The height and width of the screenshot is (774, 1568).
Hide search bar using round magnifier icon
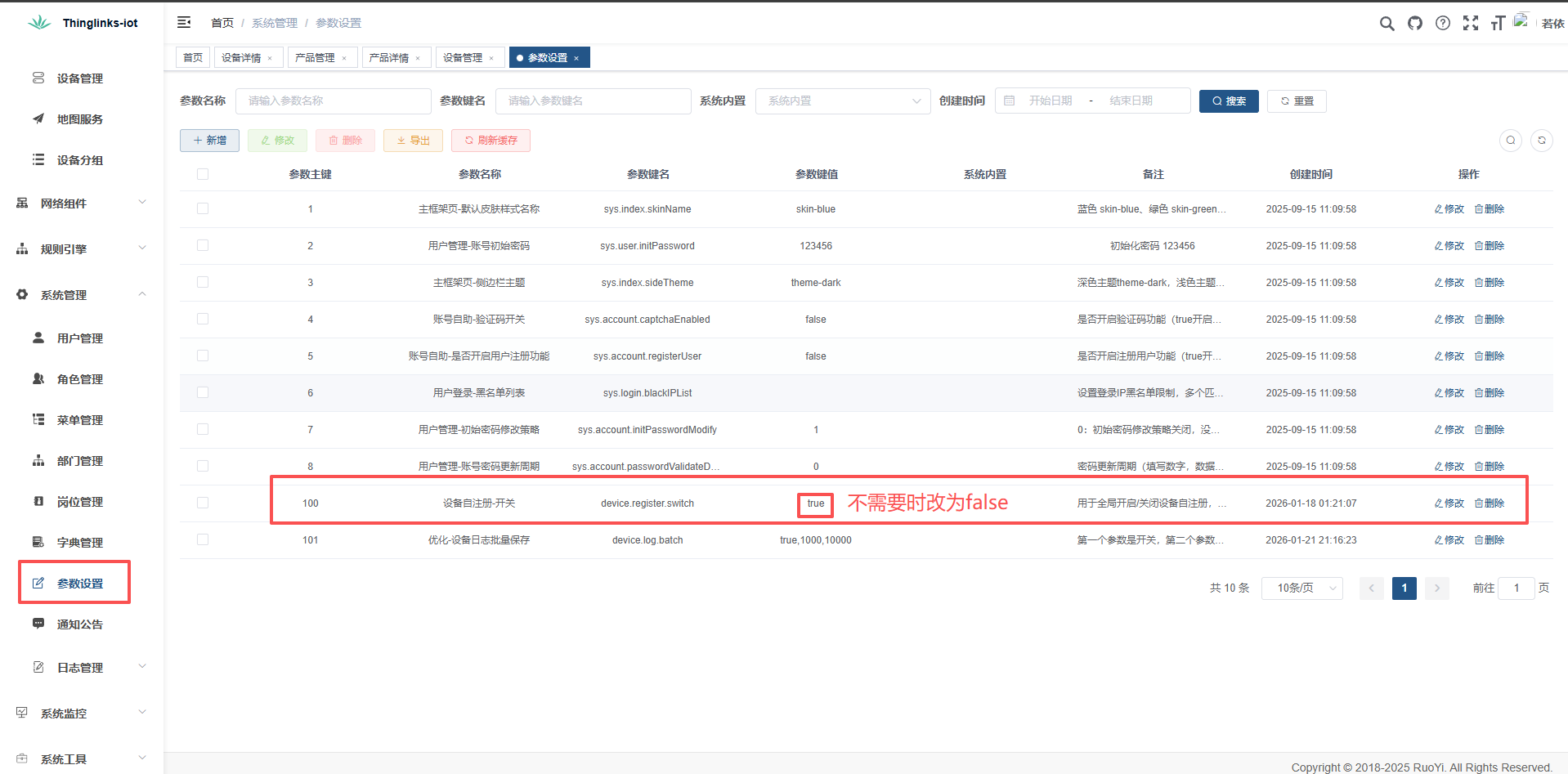pos(1510,141)
